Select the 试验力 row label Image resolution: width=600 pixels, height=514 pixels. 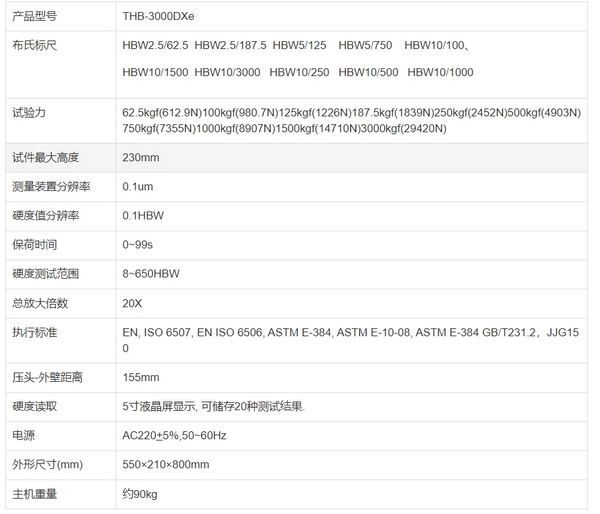tap(29, 113)
